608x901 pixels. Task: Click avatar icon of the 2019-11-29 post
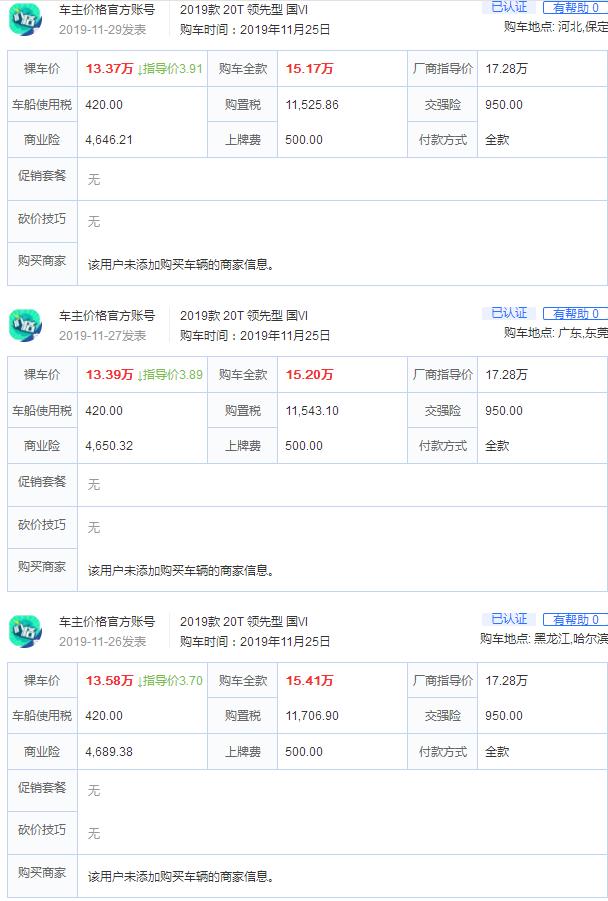(25, 19)
